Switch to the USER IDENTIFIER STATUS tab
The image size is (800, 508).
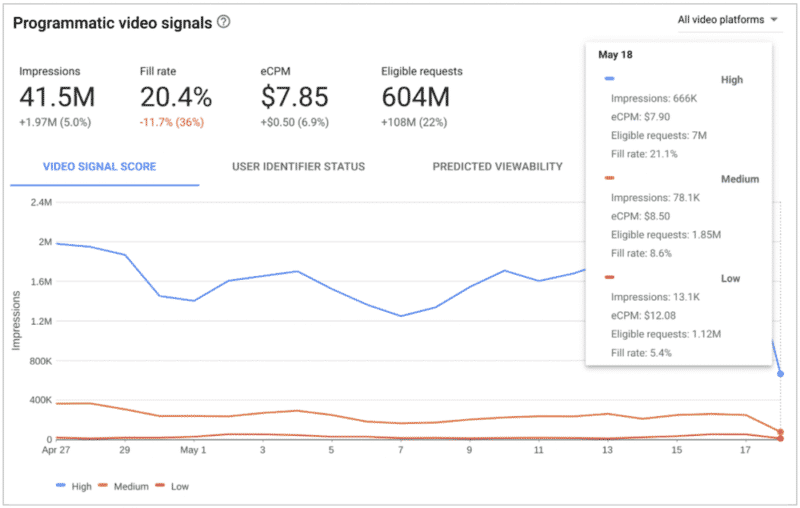point(298,166)
